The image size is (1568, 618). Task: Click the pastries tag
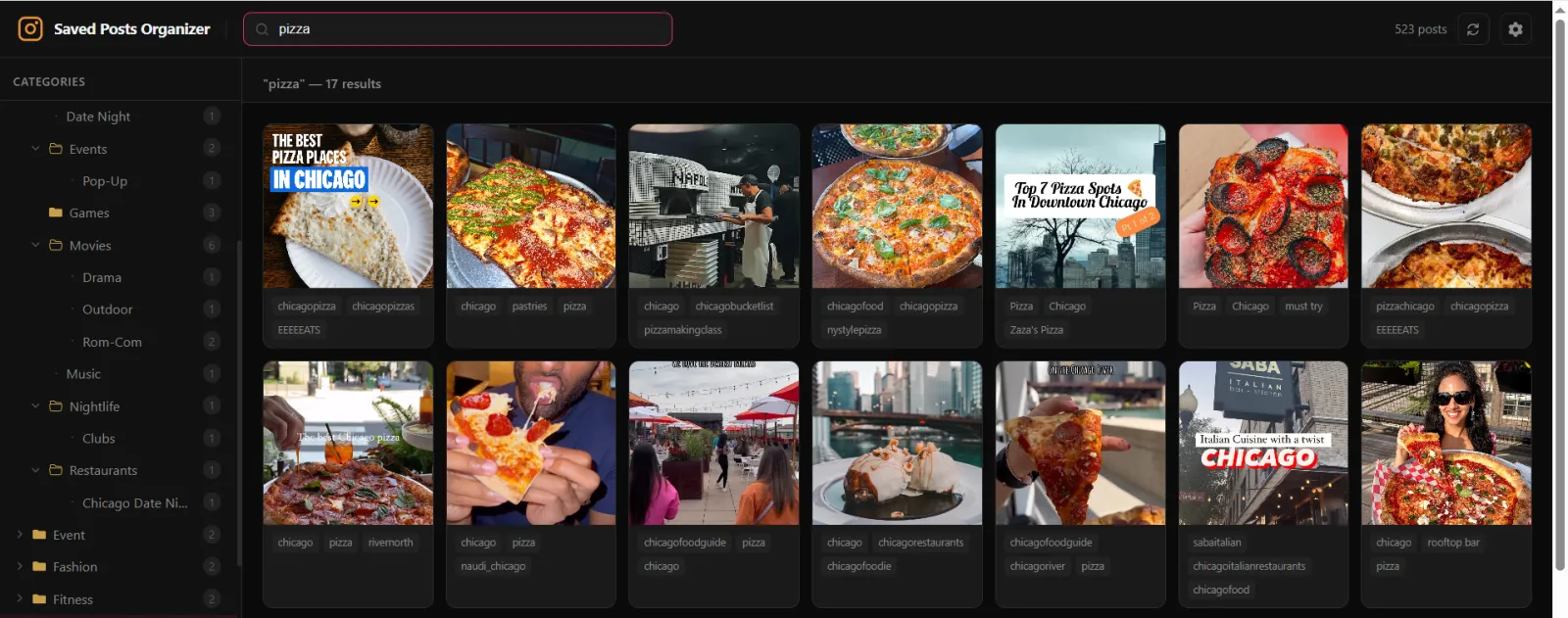point(529,307)
